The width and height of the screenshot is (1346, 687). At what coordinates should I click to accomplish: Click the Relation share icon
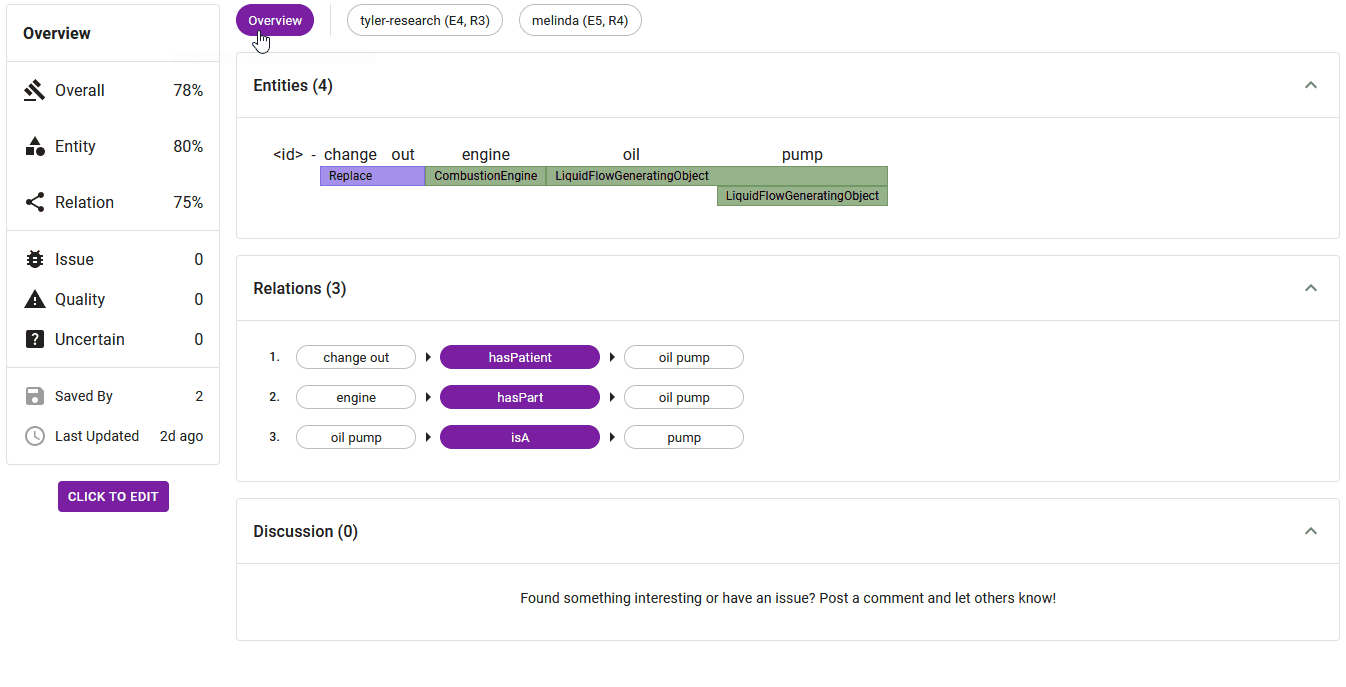pyautogui.click(x=35, y=203)
